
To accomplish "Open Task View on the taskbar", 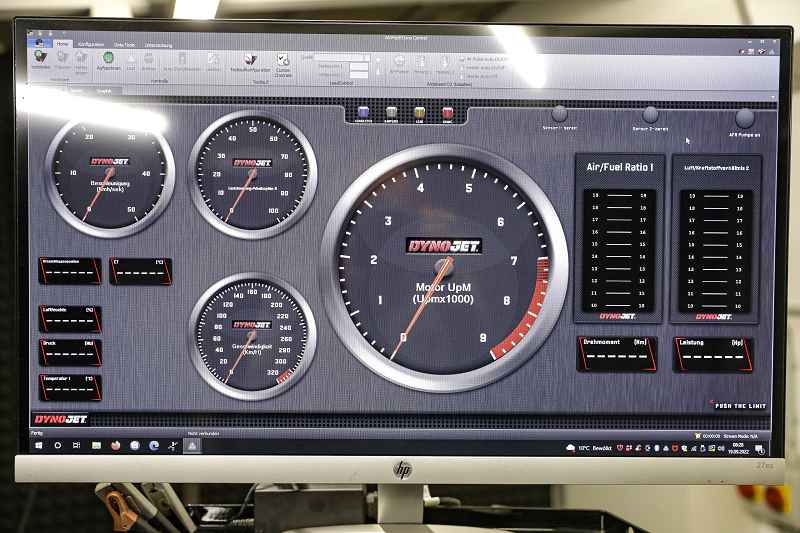I will click(x=77, y=445).
